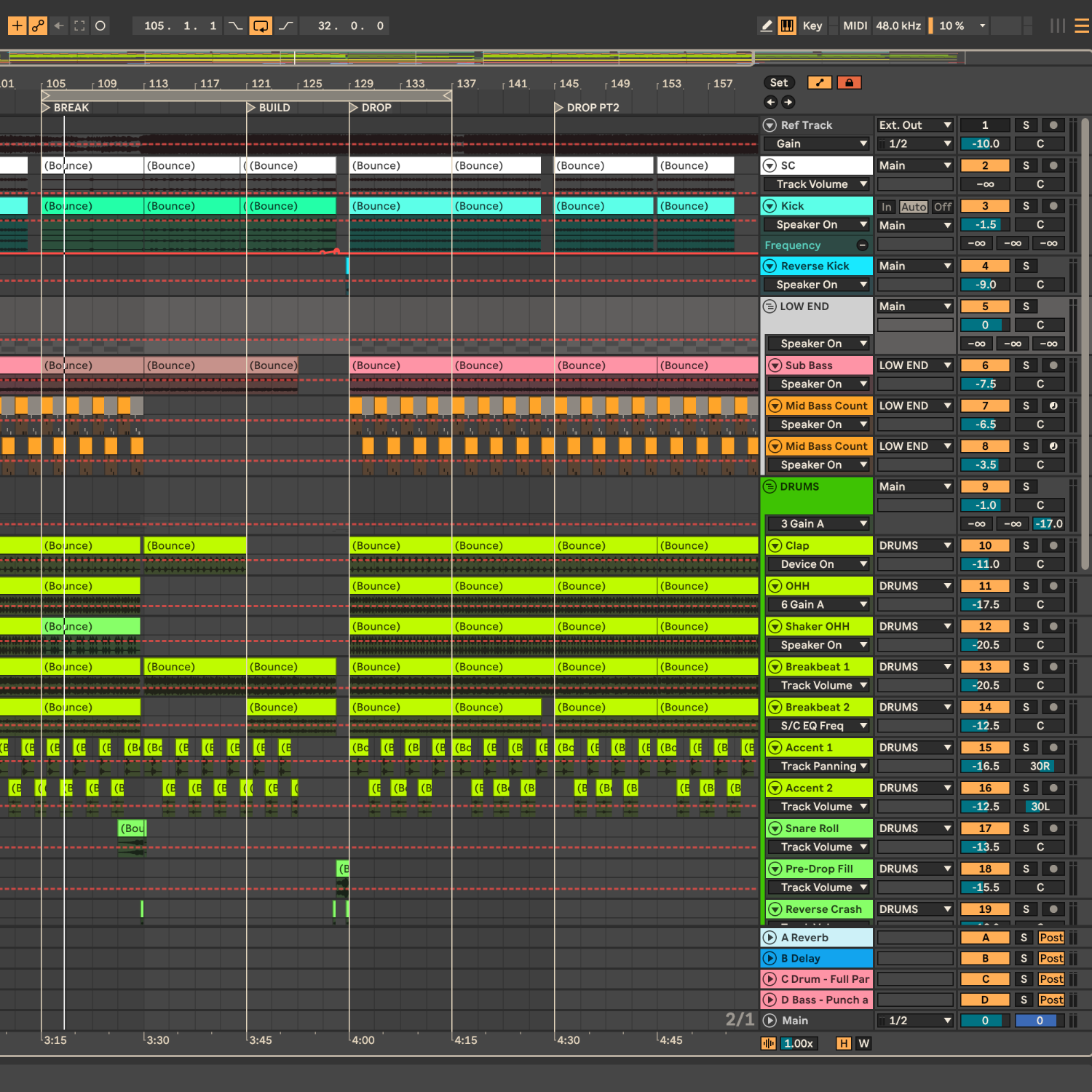Arm the Sub Bass track for recording
The height and width of the screenshot is (1092, 1092).
pos(1053,365)
